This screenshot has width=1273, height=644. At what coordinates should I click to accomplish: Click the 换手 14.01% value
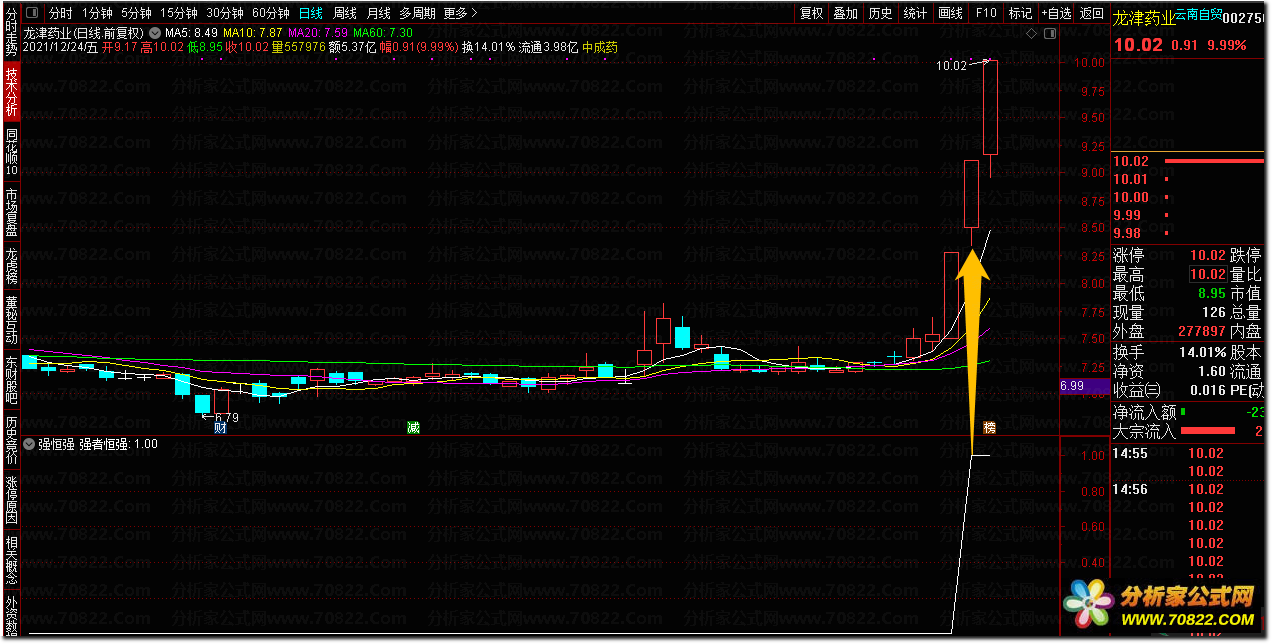pyautogui.click(x=1201, y=352)
